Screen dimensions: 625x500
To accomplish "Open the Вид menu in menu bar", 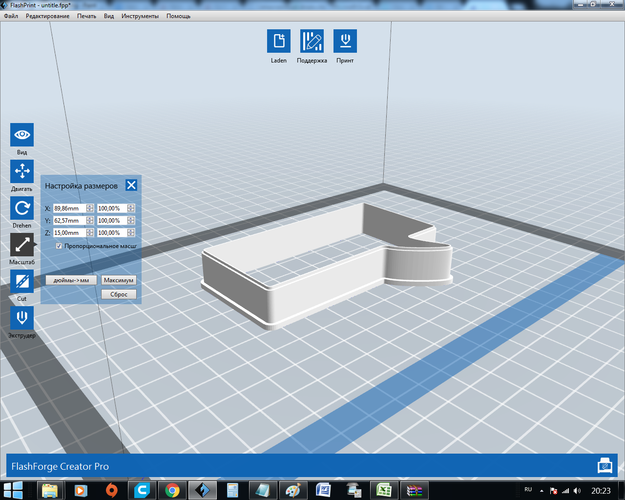I will point(109,16).
